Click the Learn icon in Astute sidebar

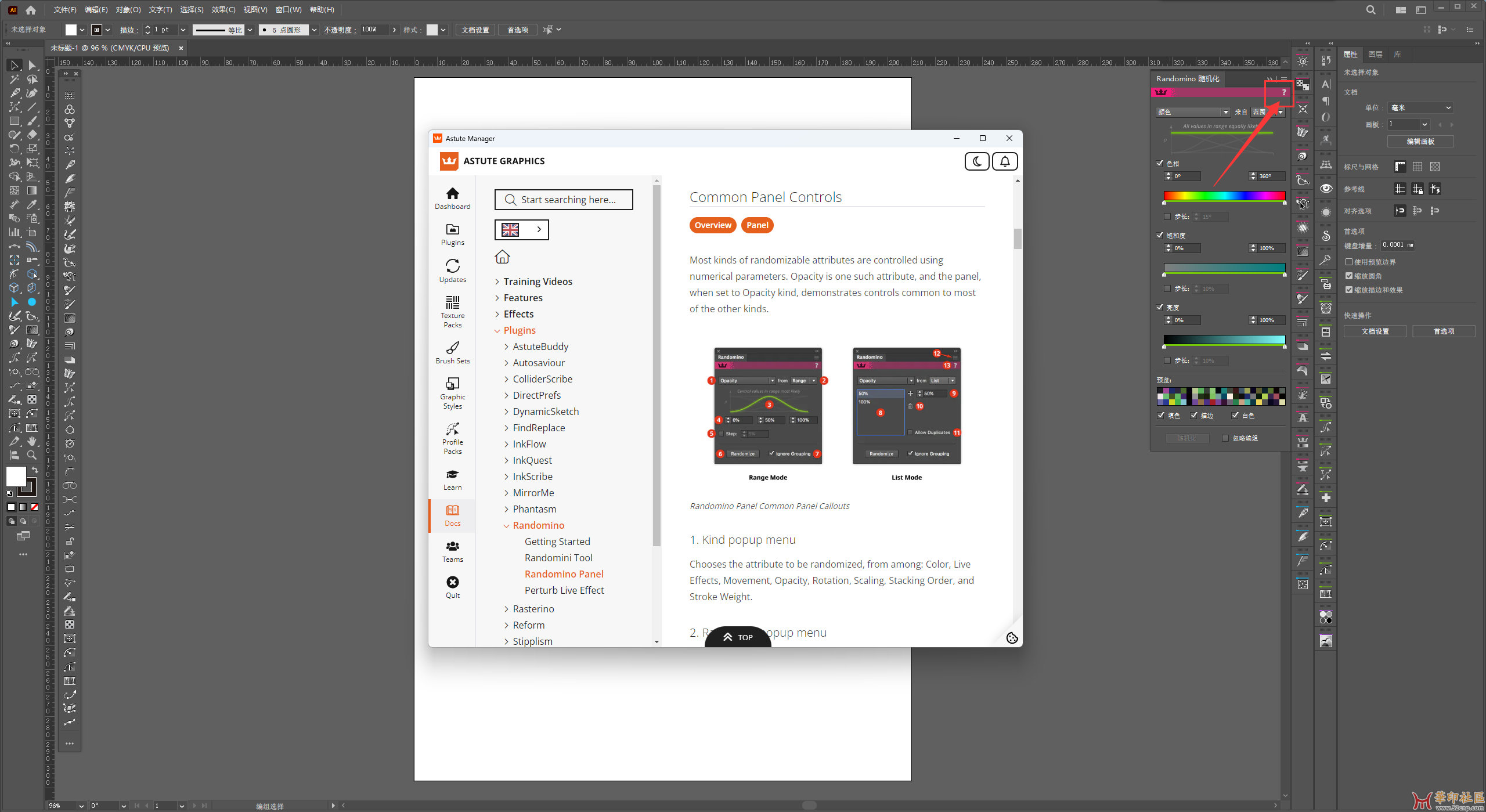point(452,479)
